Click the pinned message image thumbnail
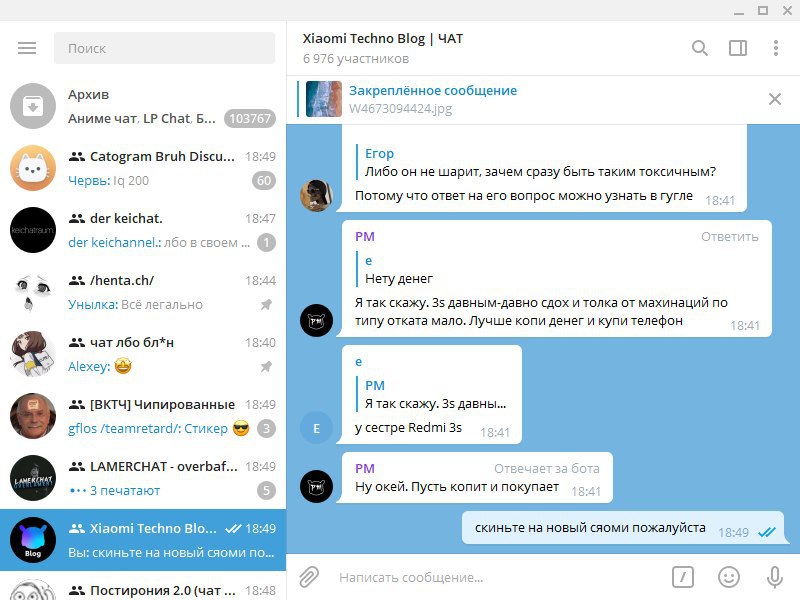The height and width of the screenshot is (600, 800). [x=323, y=99]
